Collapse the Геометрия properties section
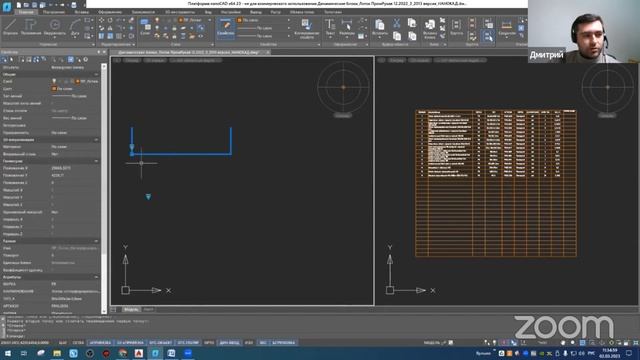 pos(96,161)
